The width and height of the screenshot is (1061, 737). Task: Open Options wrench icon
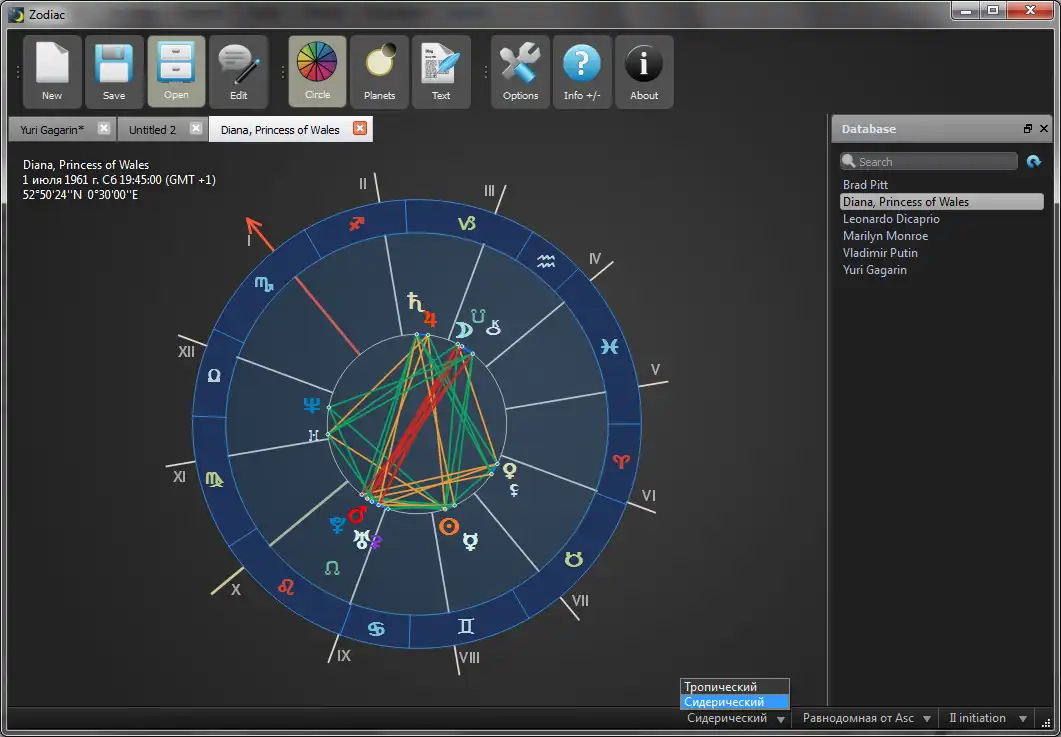pyautogui.click(x=520, y=72)
